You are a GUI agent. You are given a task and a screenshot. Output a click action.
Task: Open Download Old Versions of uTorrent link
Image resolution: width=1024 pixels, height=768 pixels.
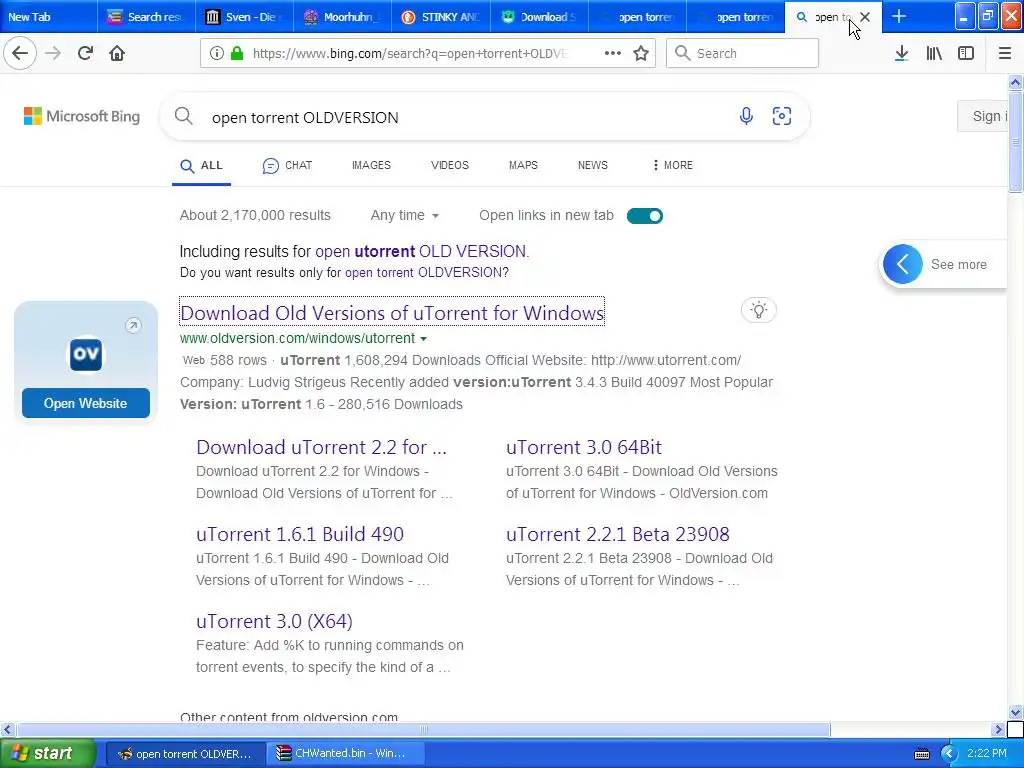pyautogui.click(x=392, y=313)
